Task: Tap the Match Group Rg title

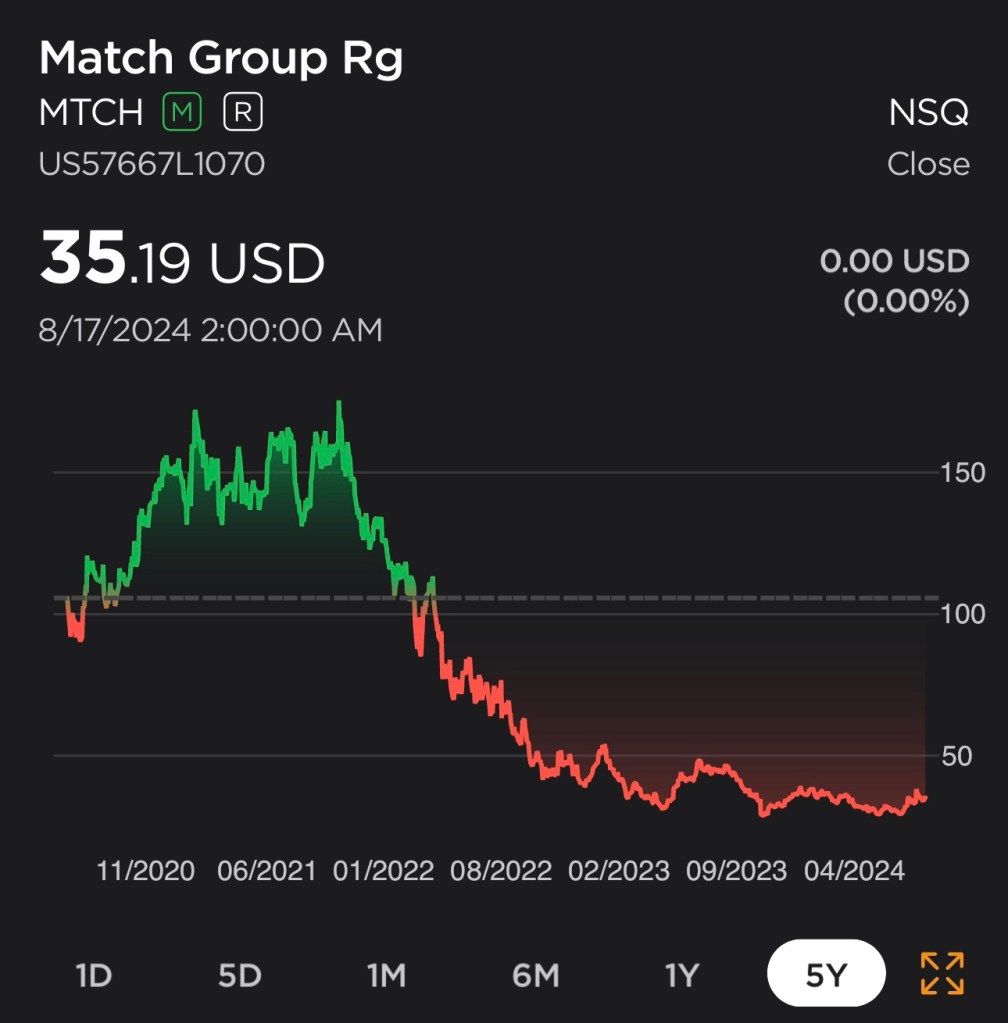Action: (x=221, y=59)
